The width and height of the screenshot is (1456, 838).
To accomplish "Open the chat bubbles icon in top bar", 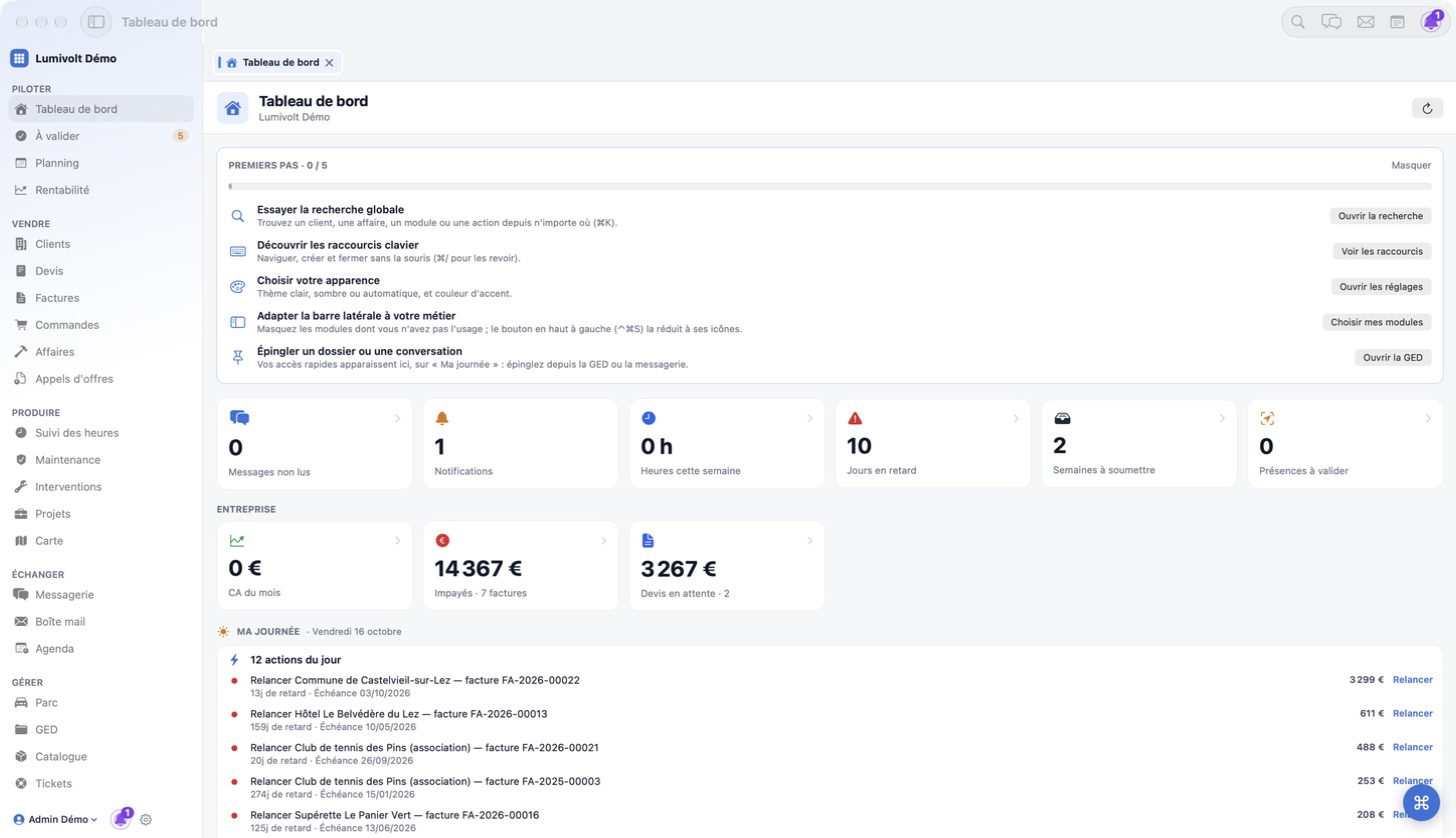I will point(1331,22).
